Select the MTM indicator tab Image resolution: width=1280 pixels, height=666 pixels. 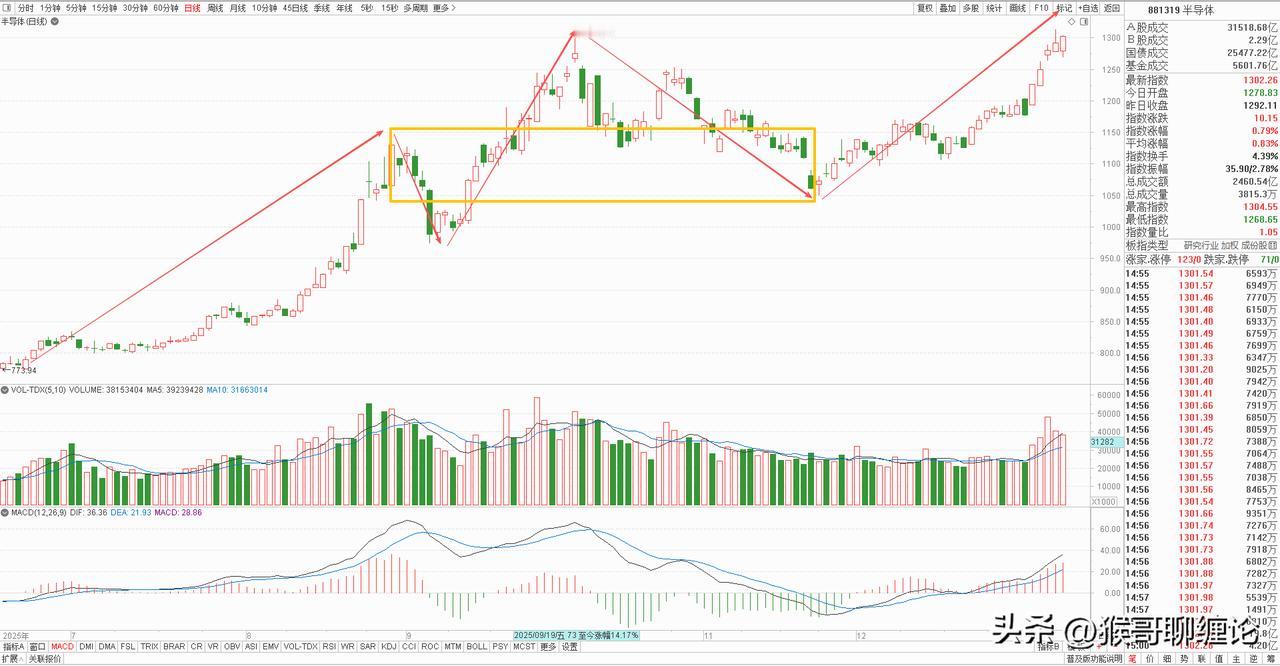coord(453,646)
